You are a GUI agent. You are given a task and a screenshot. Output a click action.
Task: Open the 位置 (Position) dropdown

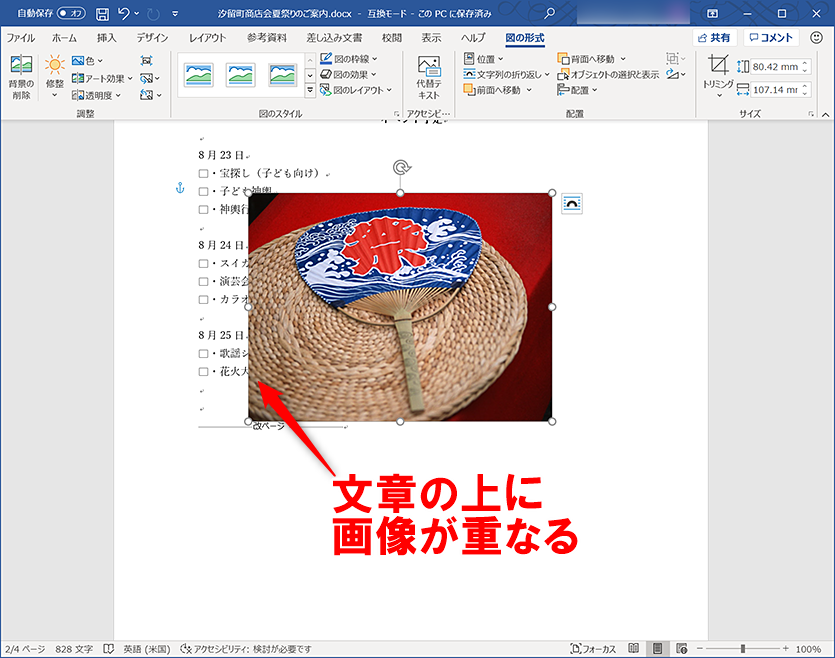coord(487,59)
